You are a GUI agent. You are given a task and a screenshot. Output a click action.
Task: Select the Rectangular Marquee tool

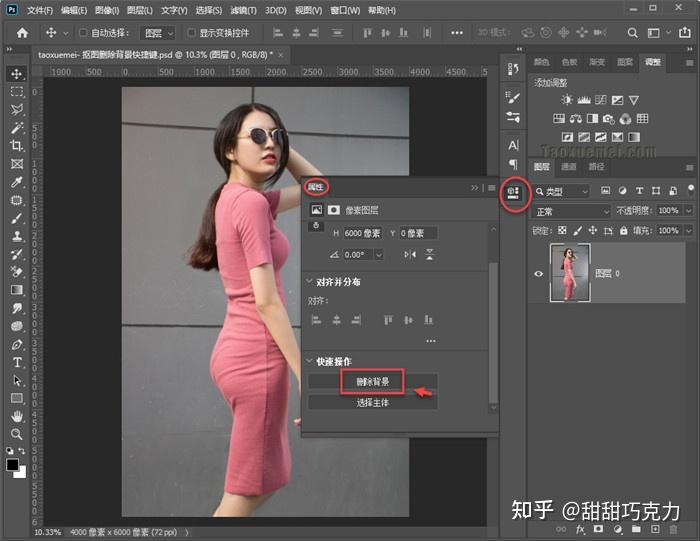click(17, 92)
